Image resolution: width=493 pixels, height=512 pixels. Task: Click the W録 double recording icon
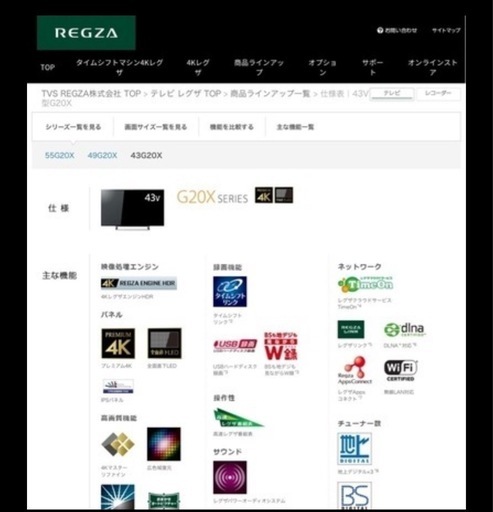281,346
